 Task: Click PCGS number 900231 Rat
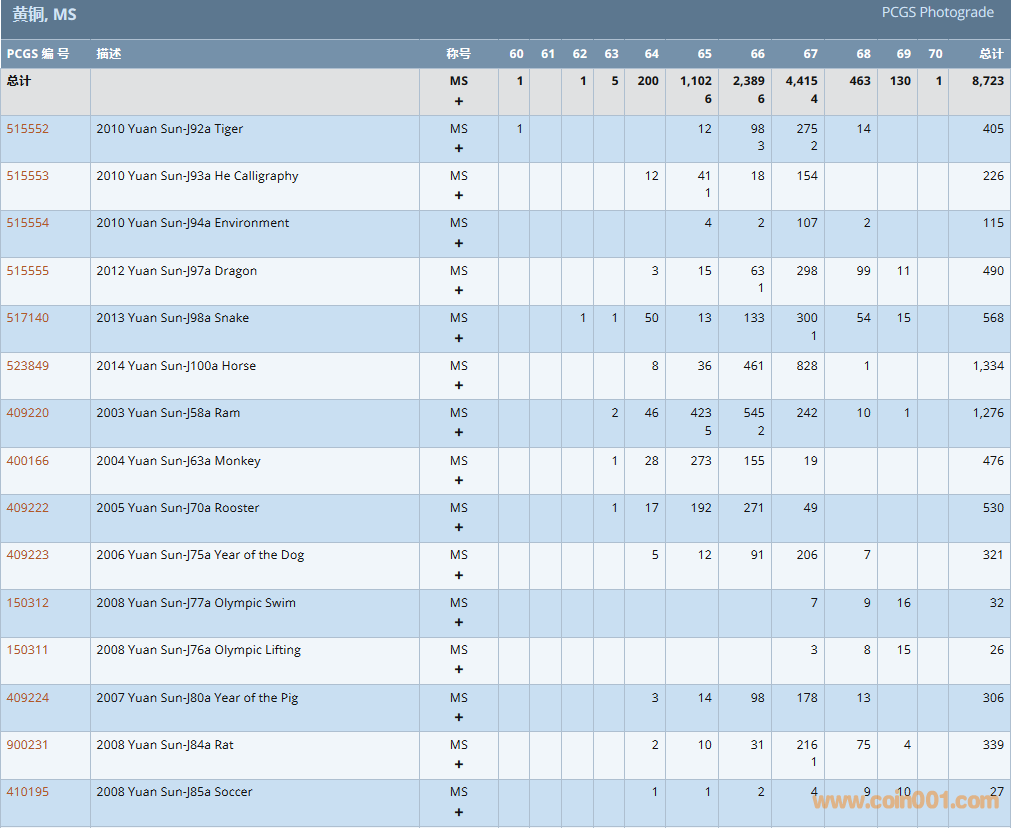coord(28,745)
